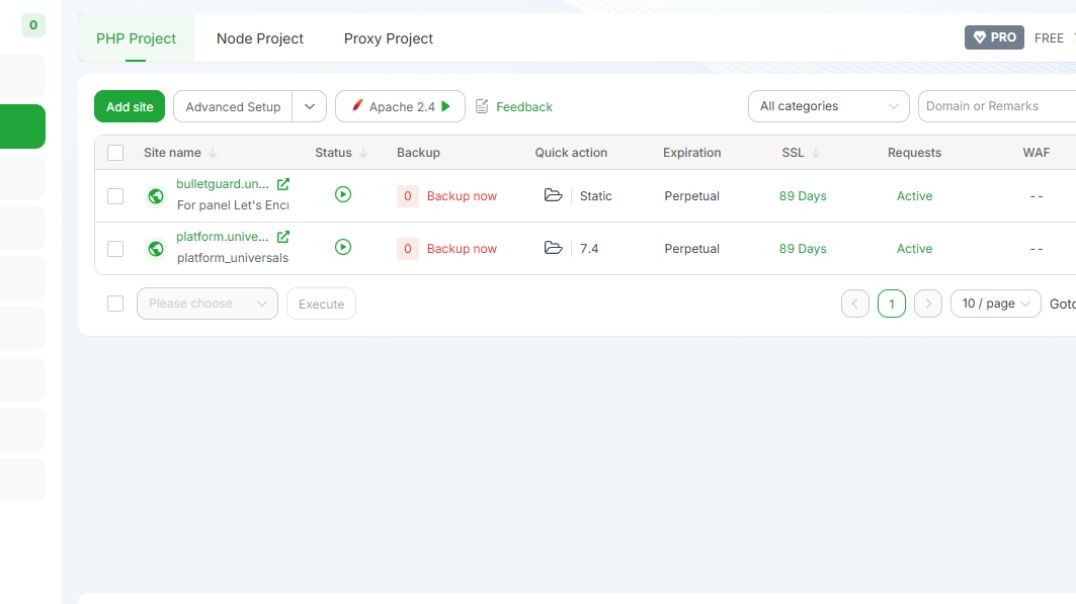Open site directory folder for bulletguard site
This screenshot has width=1076, height=604.
(x=554, y=195)
